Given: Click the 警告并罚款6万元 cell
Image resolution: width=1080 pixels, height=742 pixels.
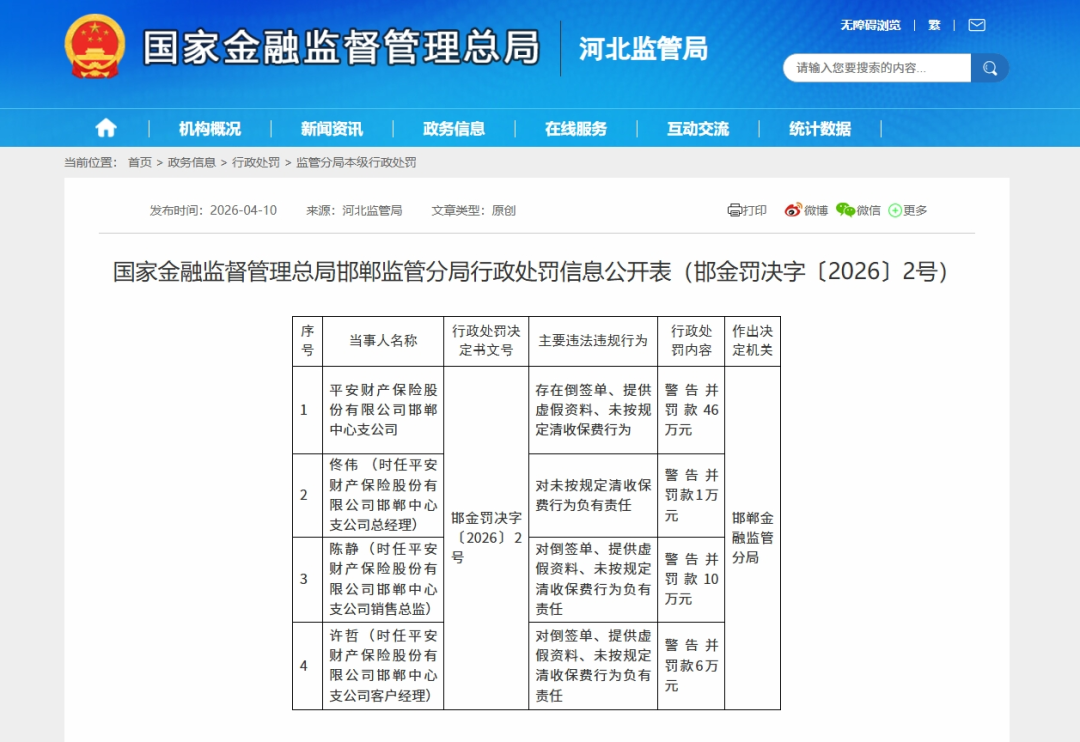Looking at the screenshot, I should (x=691, y=666).
